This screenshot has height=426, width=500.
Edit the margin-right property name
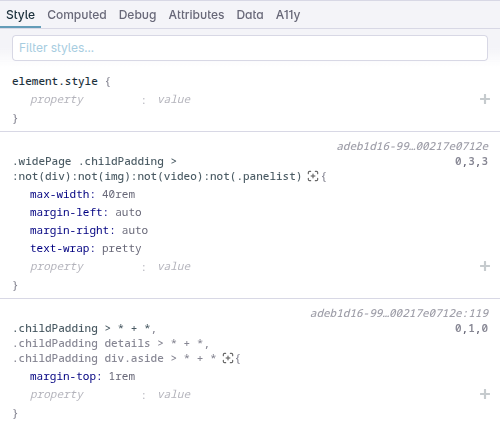69,230
